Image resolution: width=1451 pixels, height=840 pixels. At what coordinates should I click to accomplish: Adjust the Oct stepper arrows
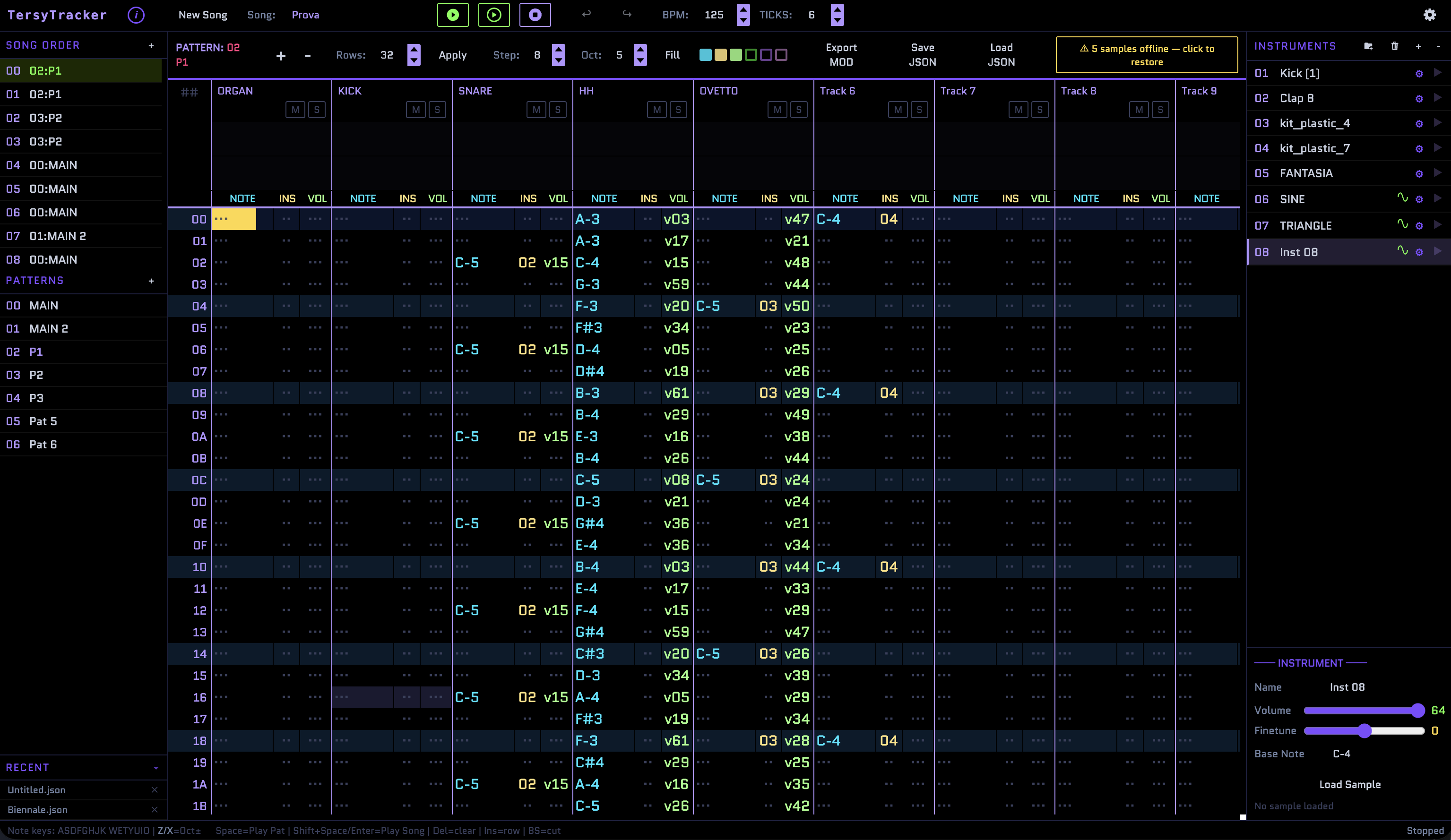click(639, 55)
